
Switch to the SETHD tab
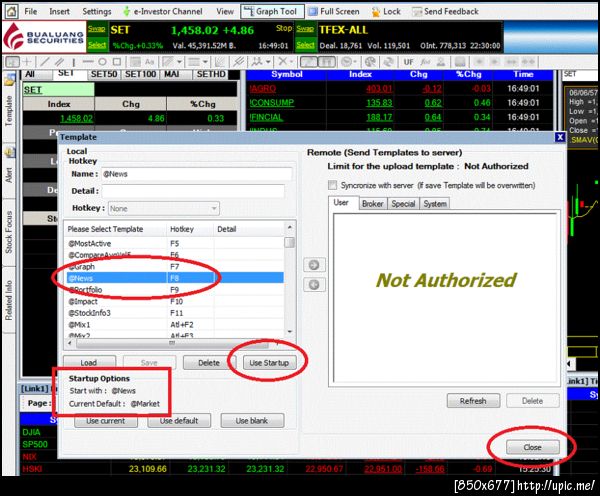pos(211,74)
